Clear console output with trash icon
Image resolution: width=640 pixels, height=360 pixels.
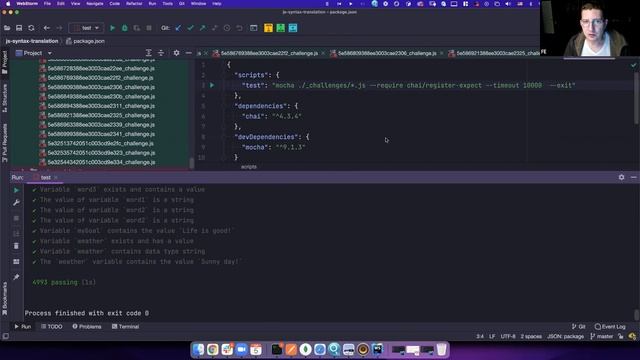[16, 246]
